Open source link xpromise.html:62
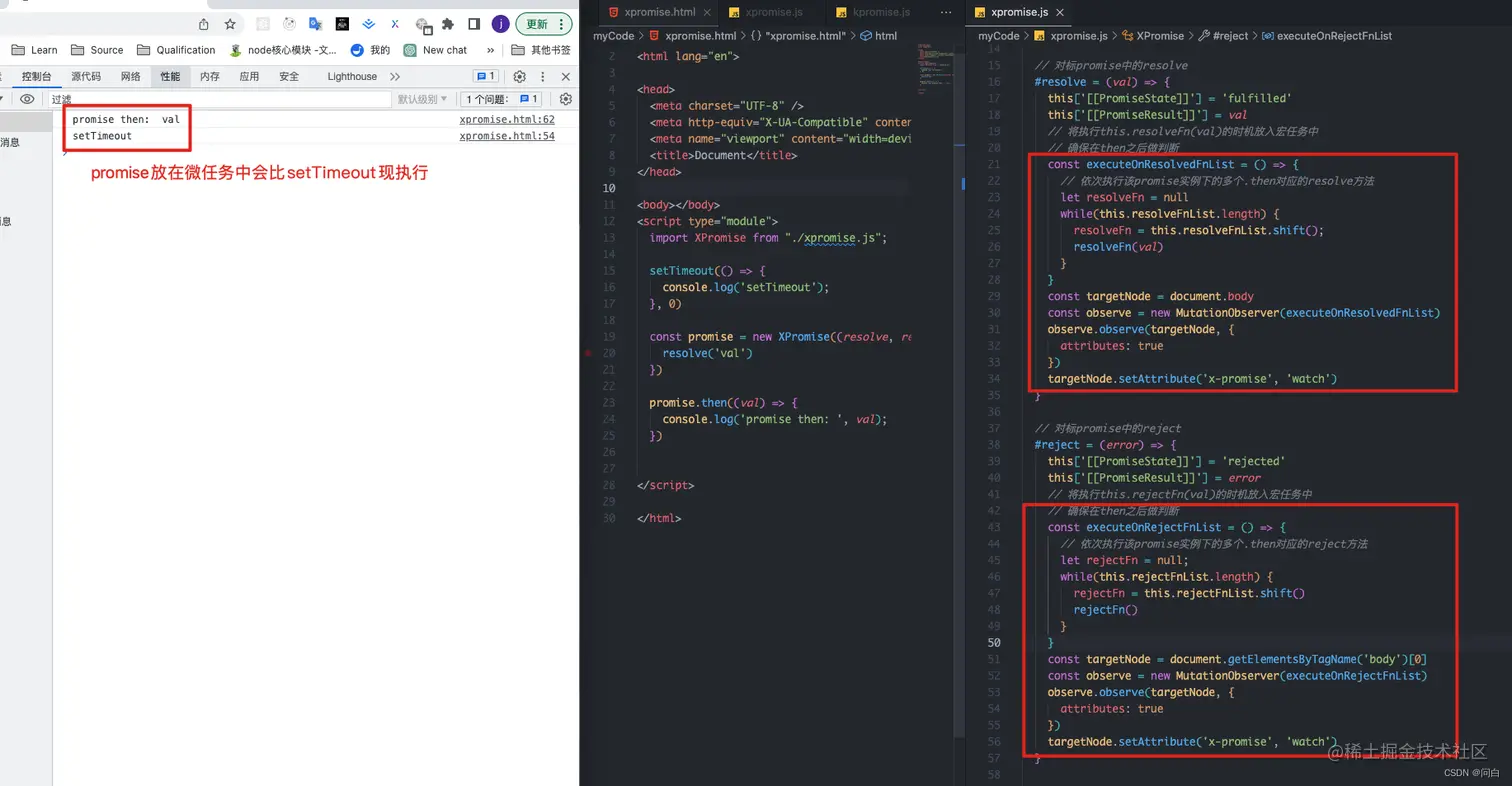This screenshot has width=1512, height=786. pyautogui.click(x=507, y=119)
